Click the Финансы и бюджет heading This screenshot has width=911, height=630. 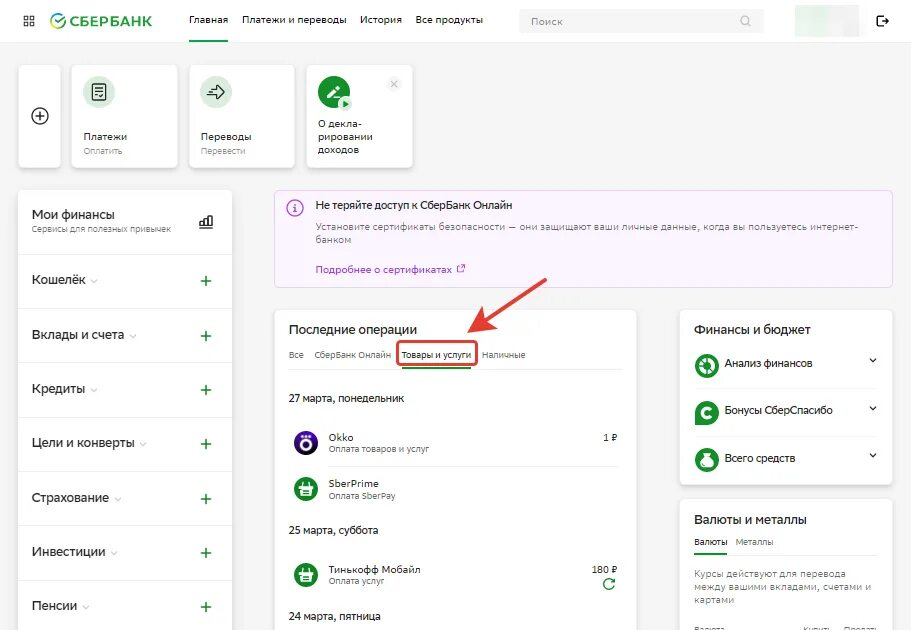coord(752,330)
